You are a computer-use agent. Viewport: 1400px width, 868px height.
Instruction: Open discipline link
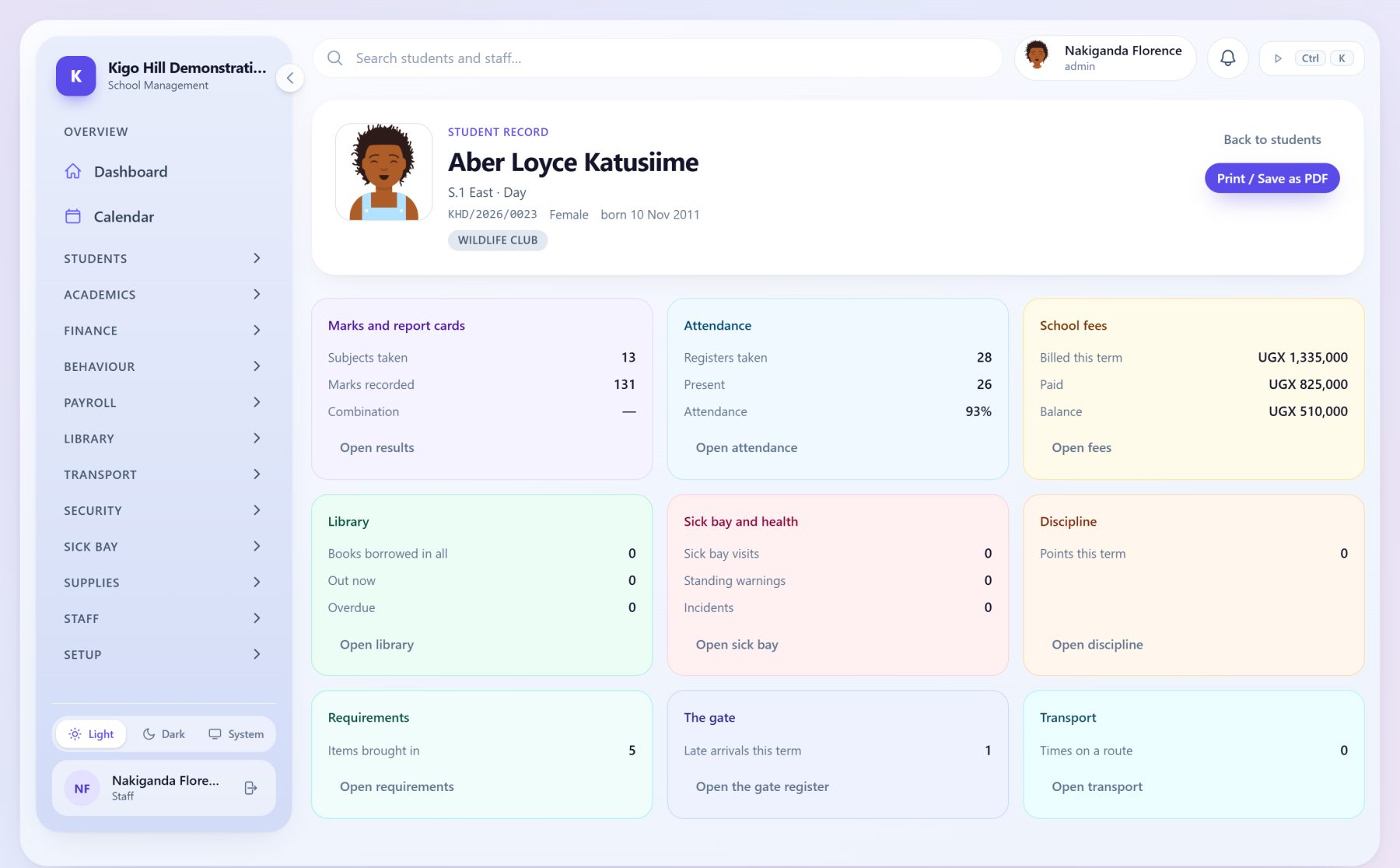pyautogui.click(x=1097, y=644)
